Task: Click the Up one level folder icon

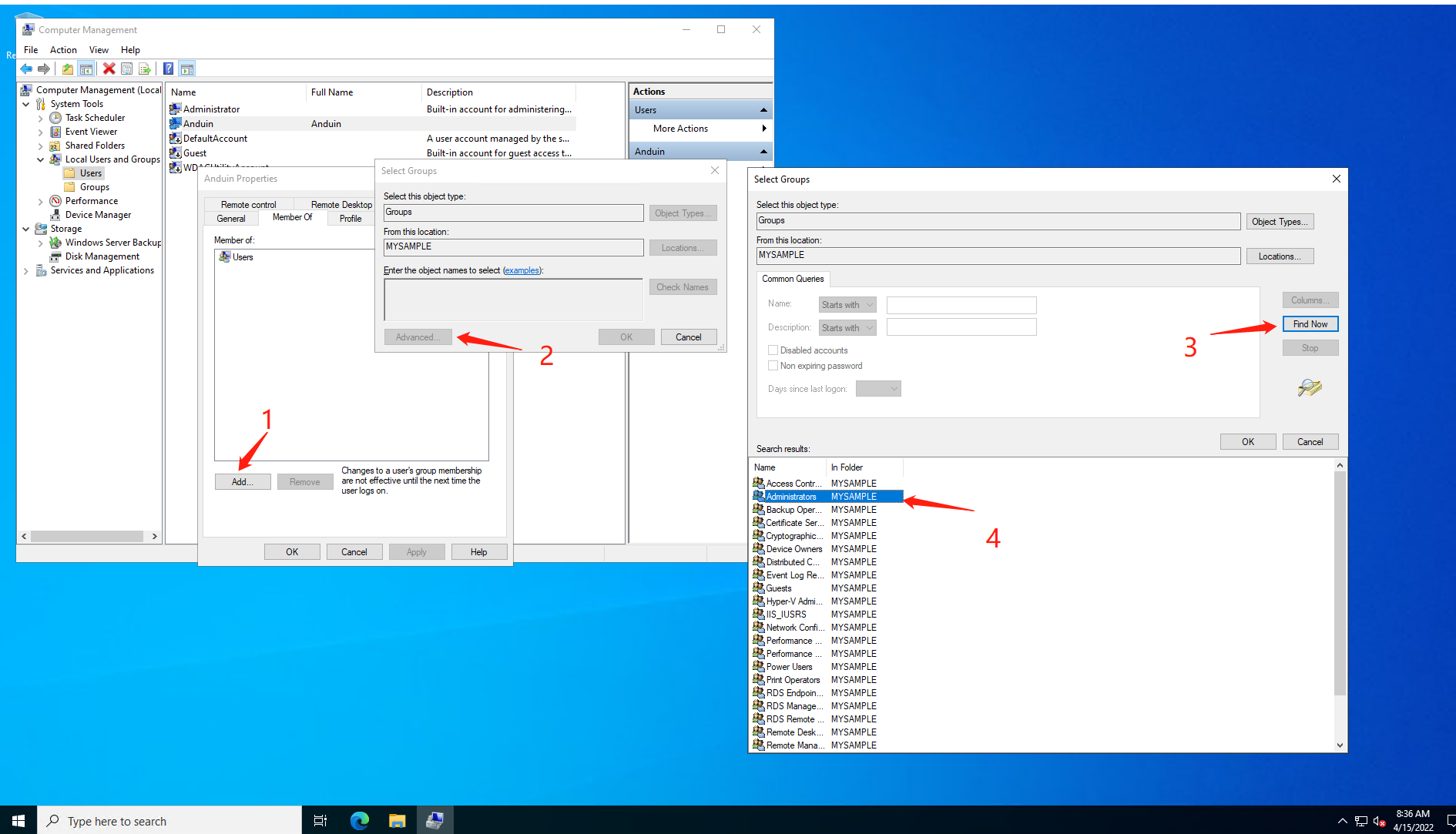Action: pos(68,69)
